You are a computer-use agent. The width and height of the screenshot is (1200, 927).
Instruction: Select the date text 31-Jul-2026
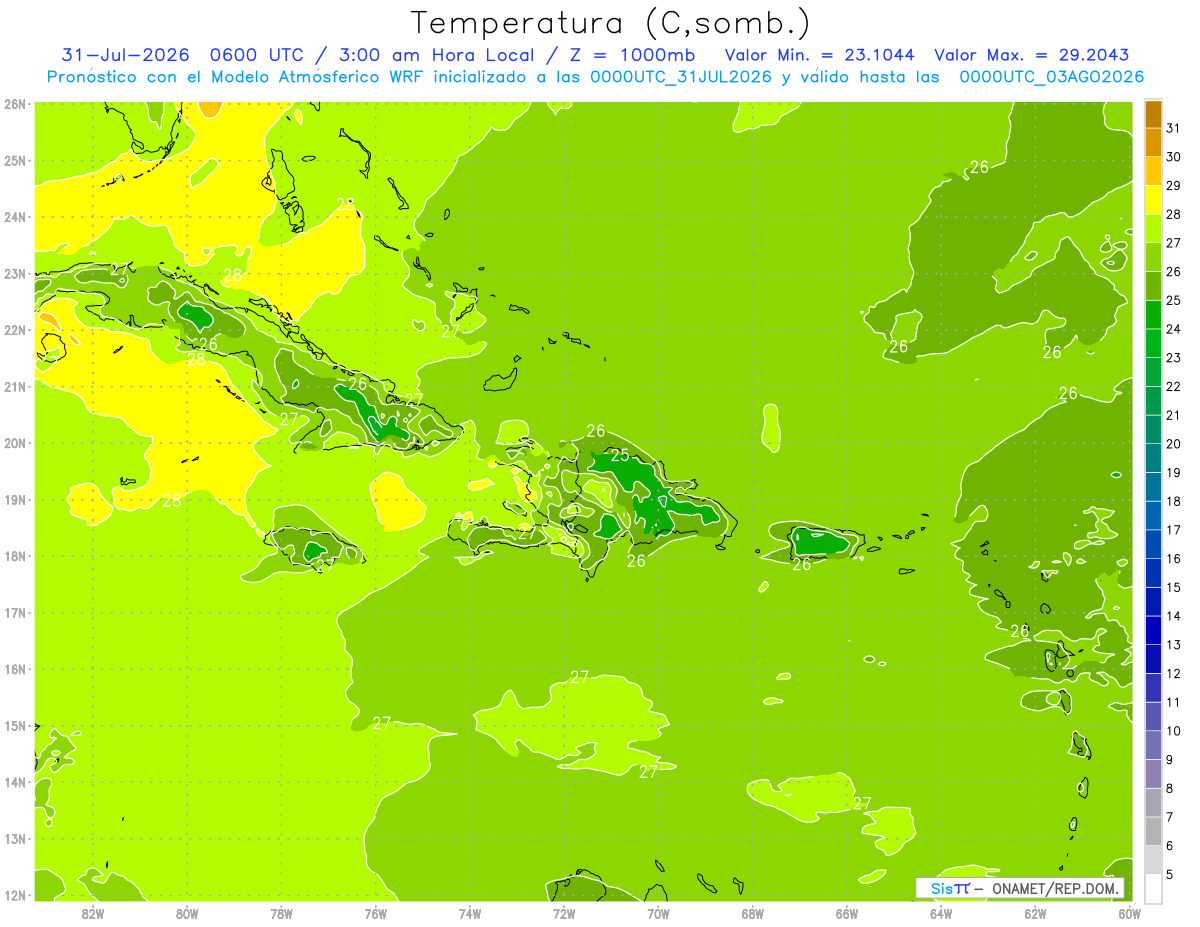click(125, 55)
